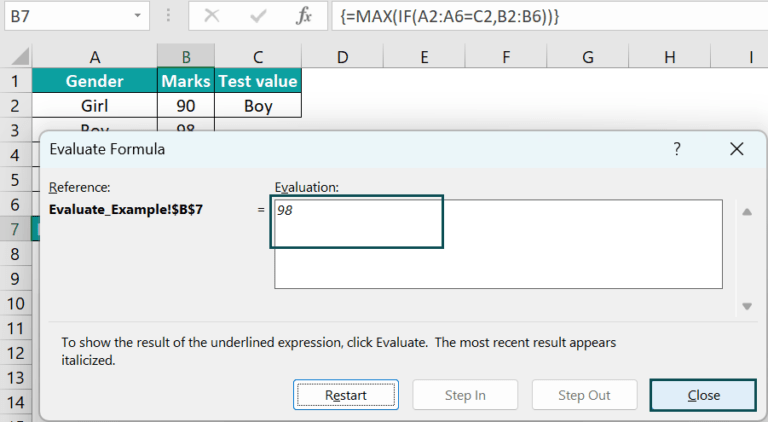Select column F header
This screenshot has height=422, width=768.
point(506,57)
